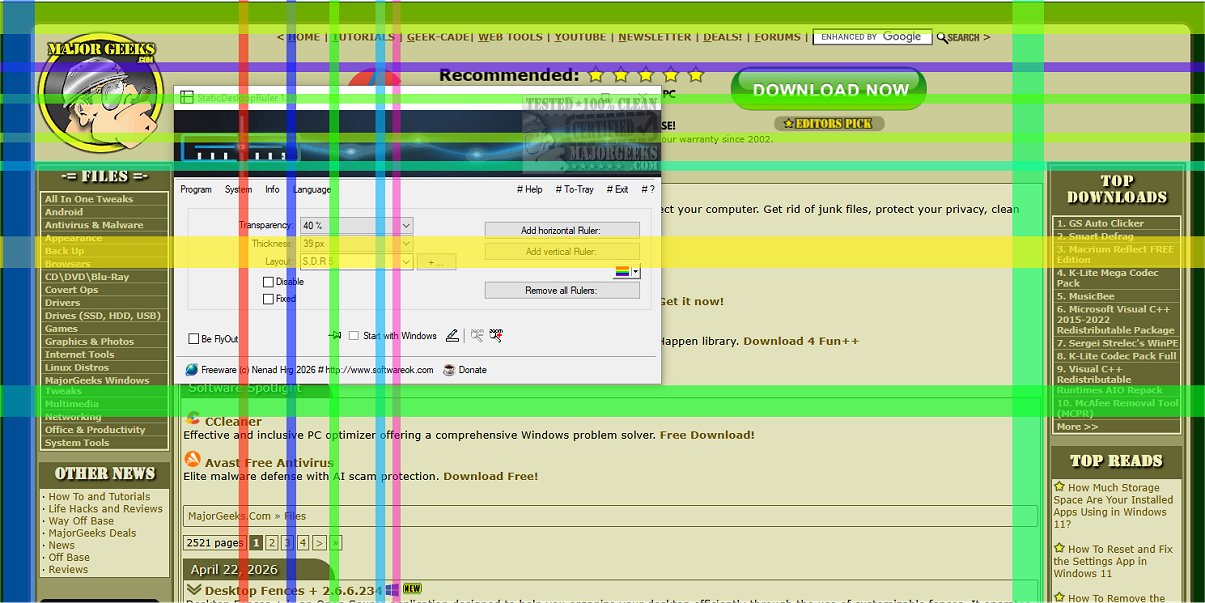Open FORUMS in top navigation
Screen dimensions: 1205x603
pyautogui.click(x=778, y=37)
